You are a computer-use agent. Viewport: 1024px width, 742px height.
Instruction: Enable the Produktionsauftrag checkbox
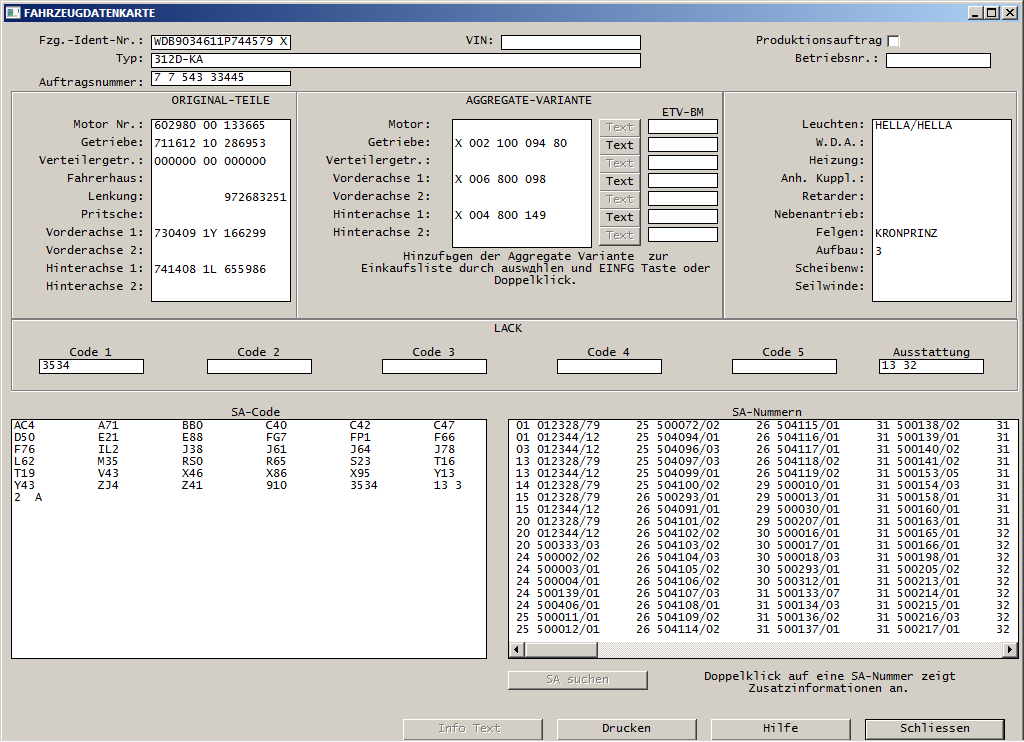click(893, 41)
